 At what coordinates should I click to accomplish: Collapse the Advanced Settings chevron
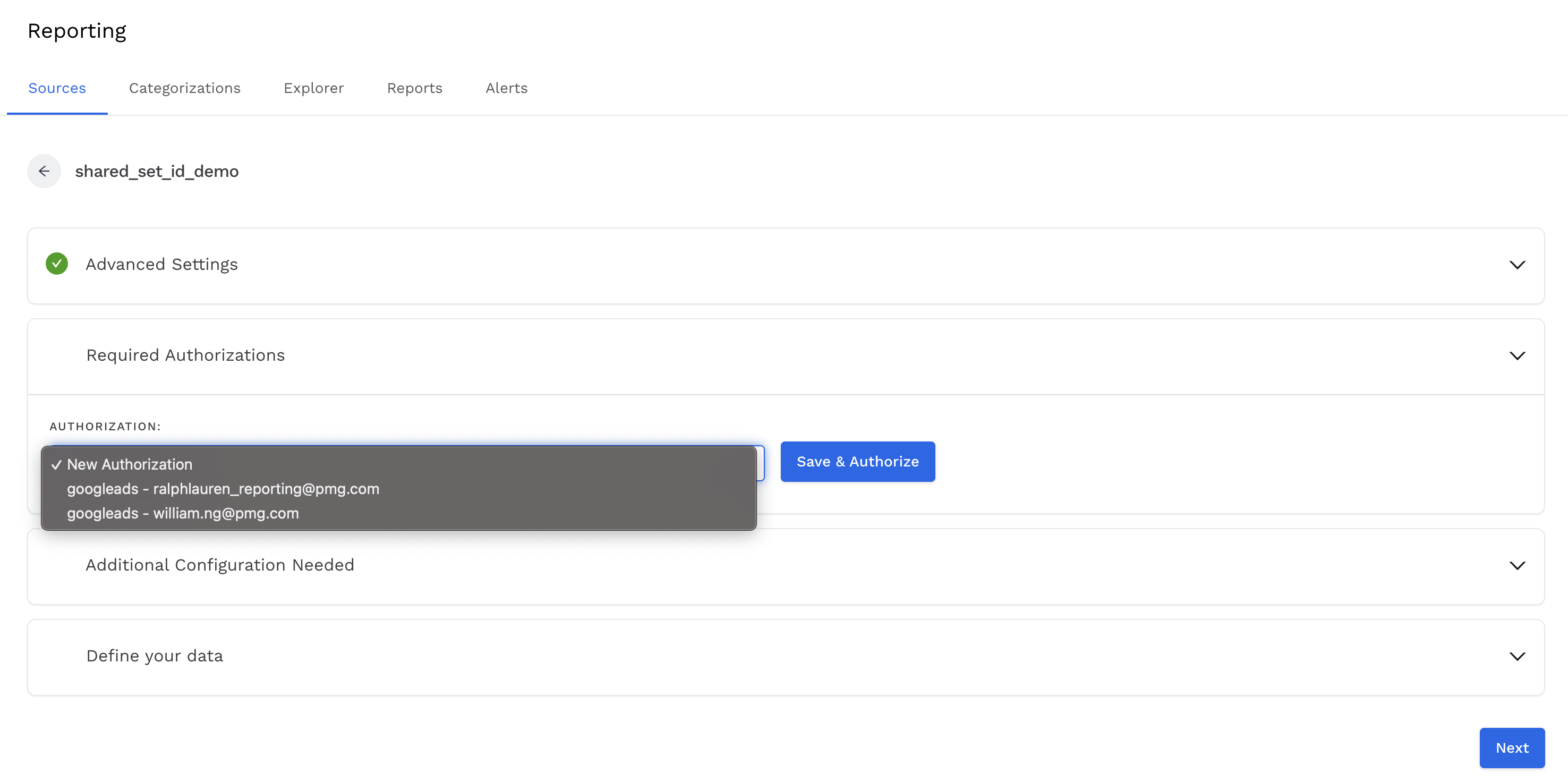[x=1518, y=265]
